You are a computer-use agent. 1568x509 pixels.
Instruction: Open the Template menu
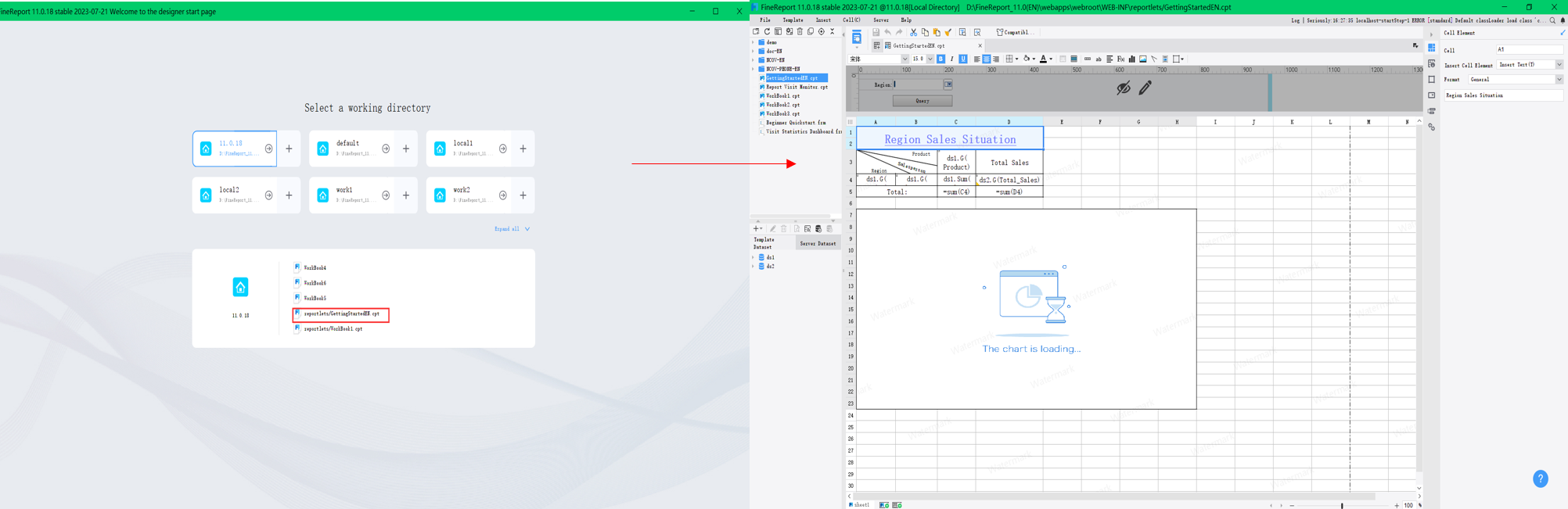(x=793, y=20)
